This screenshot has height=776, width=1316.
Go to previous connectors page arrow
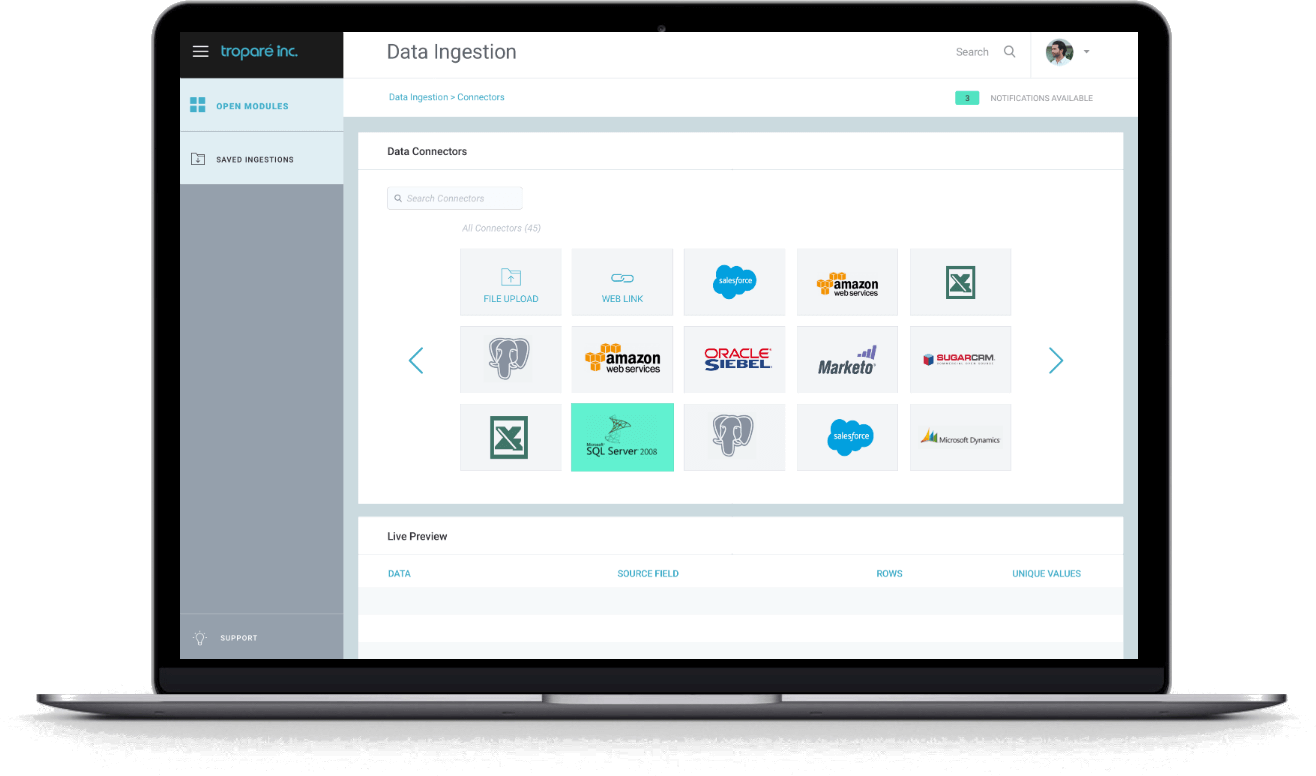(416, 360)
